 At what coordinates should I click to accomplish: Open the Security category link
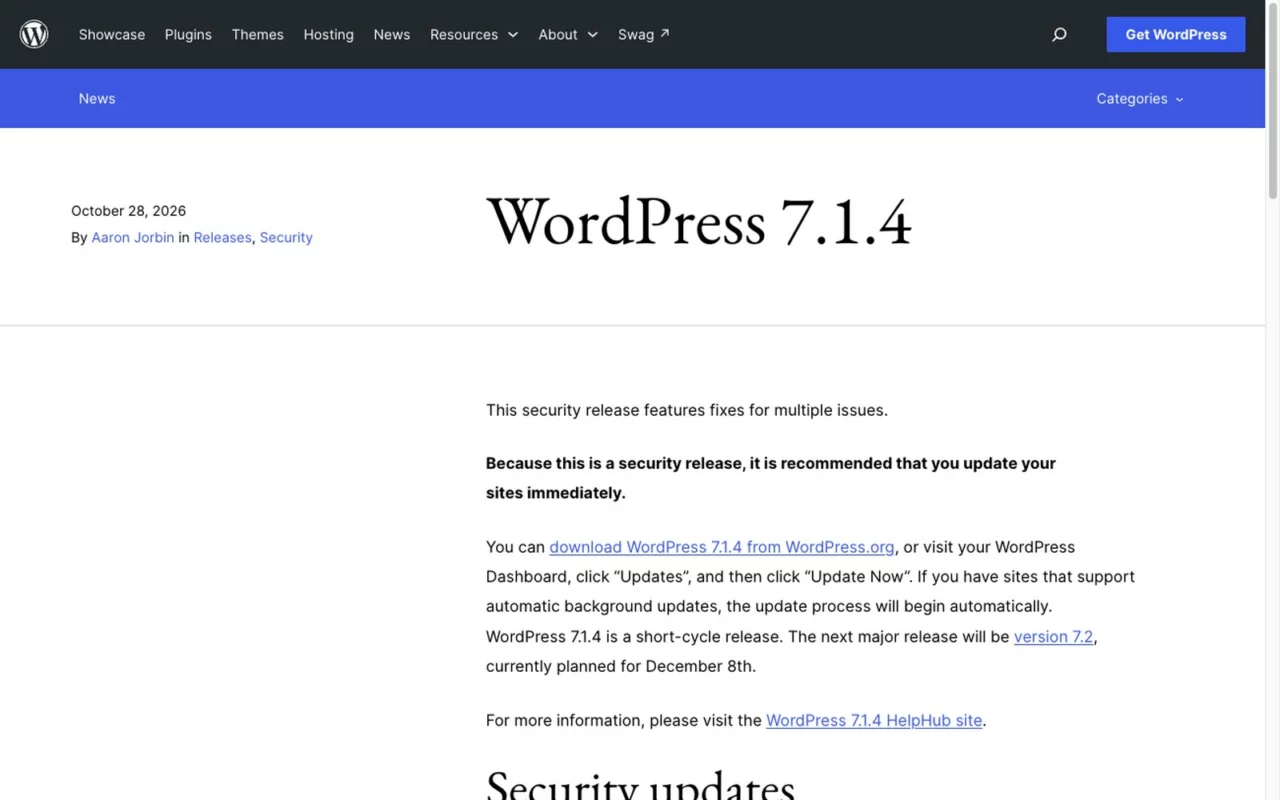[x=286, y=237]
